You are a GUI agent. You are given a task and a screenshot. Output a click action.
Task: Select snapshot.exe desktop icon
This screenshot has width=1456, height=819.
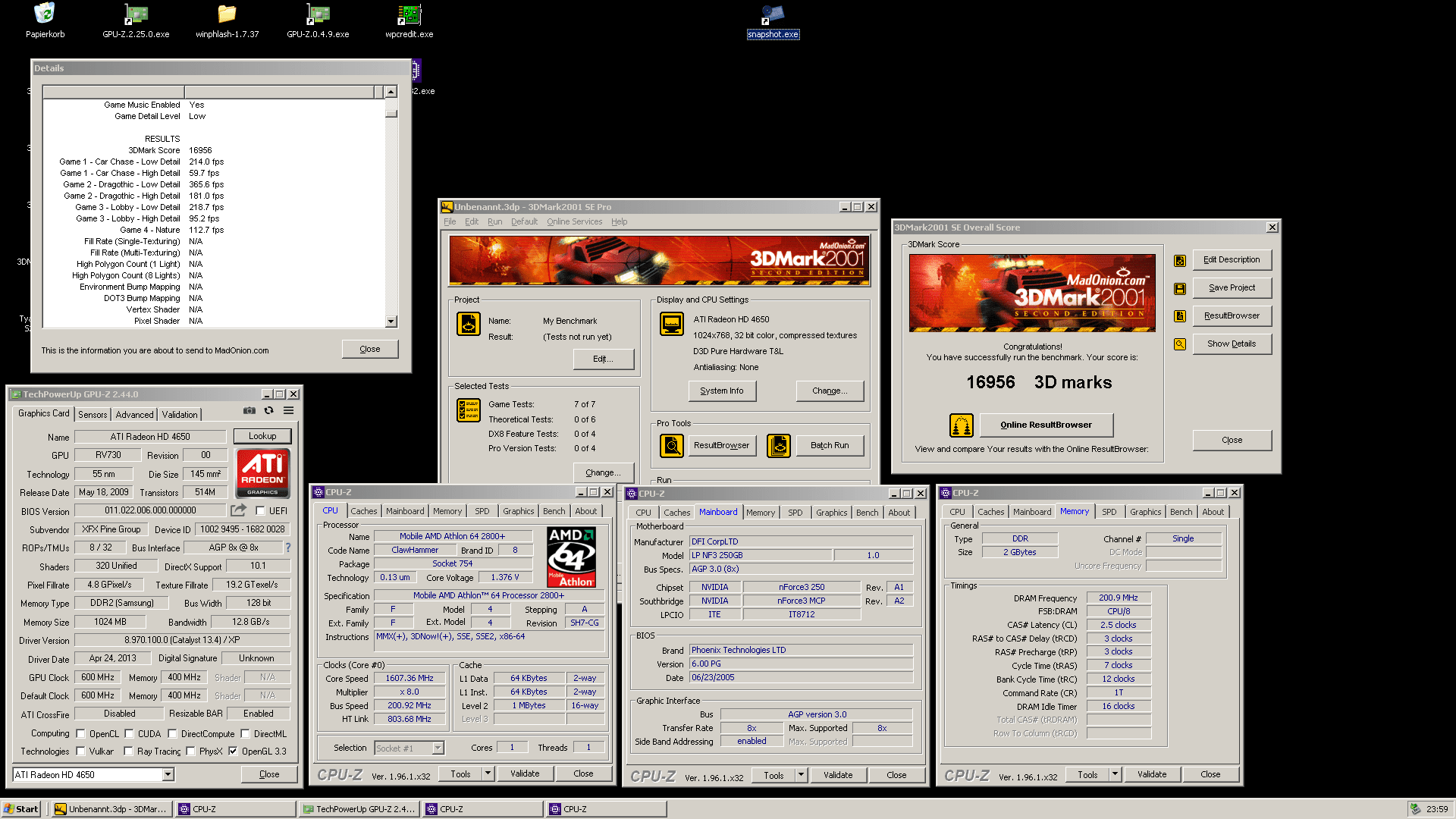coord(773,14)
